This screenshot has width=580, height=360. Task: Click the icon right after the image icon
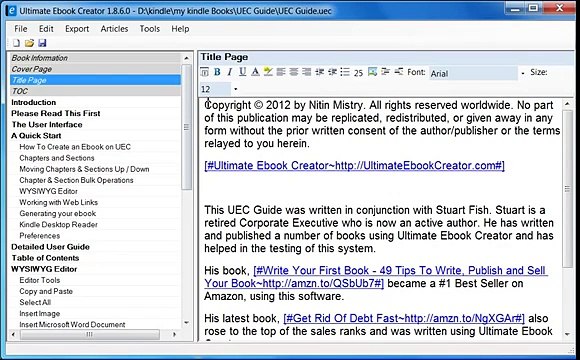coord(385,72)
